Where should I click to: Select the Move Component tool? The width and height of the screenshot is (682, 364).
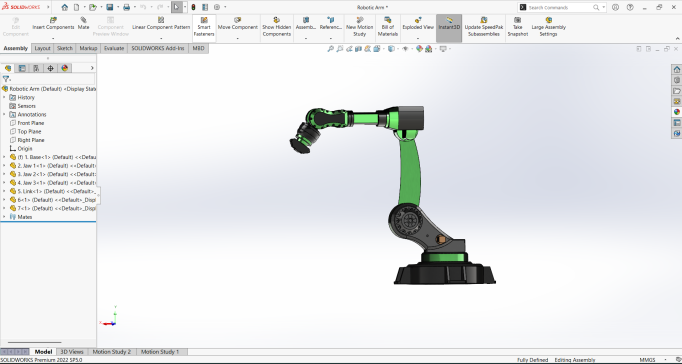pos(237,23)
